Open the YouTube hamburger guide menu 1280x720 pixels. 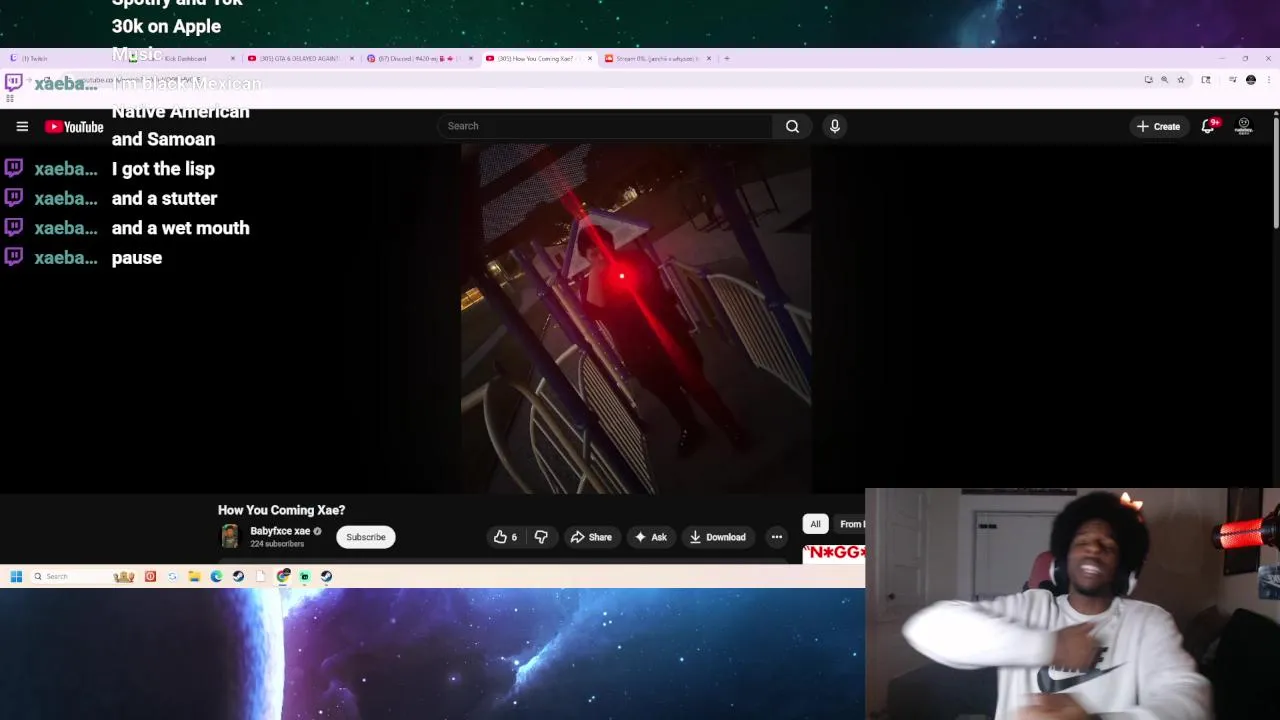coord(22,126)
